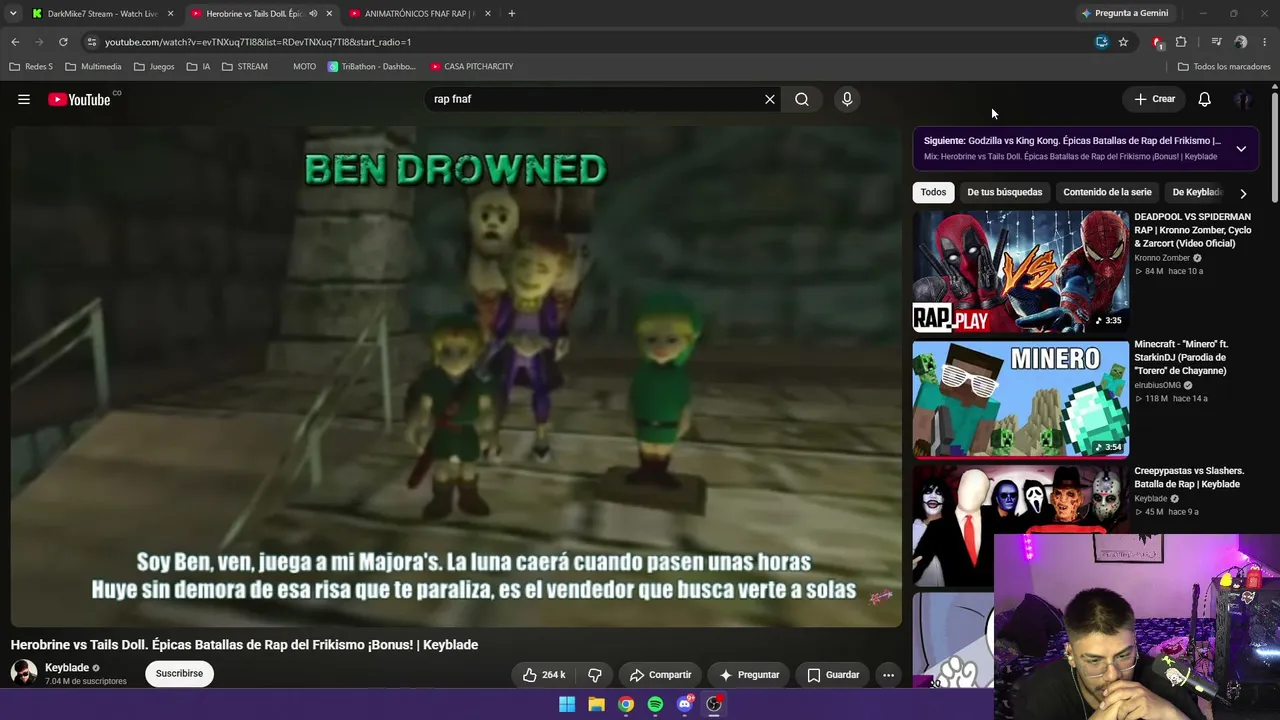Viewport: 1280px width, 720px height.
Task: Open Chrome's three-dot menu
Action: tap(1265, 42)
